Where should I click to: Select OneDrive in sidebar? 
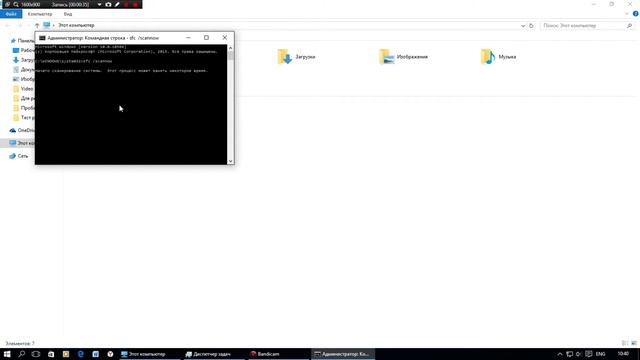[22, 130]
